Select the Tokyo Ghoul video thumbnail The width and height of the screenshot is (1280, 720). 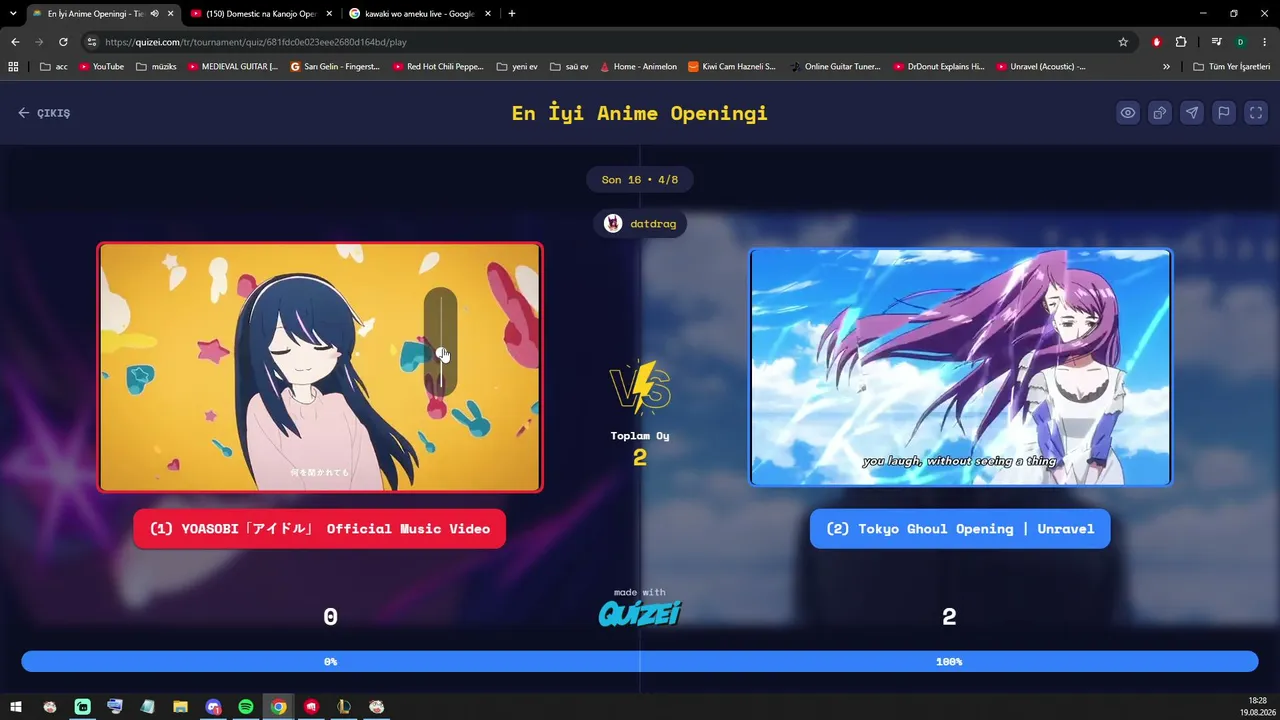(960, 367)
